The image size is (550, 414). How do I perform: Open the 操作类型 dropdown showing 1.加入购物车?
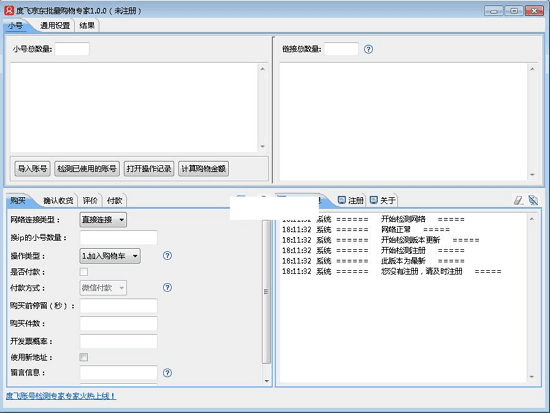point(110,256)
